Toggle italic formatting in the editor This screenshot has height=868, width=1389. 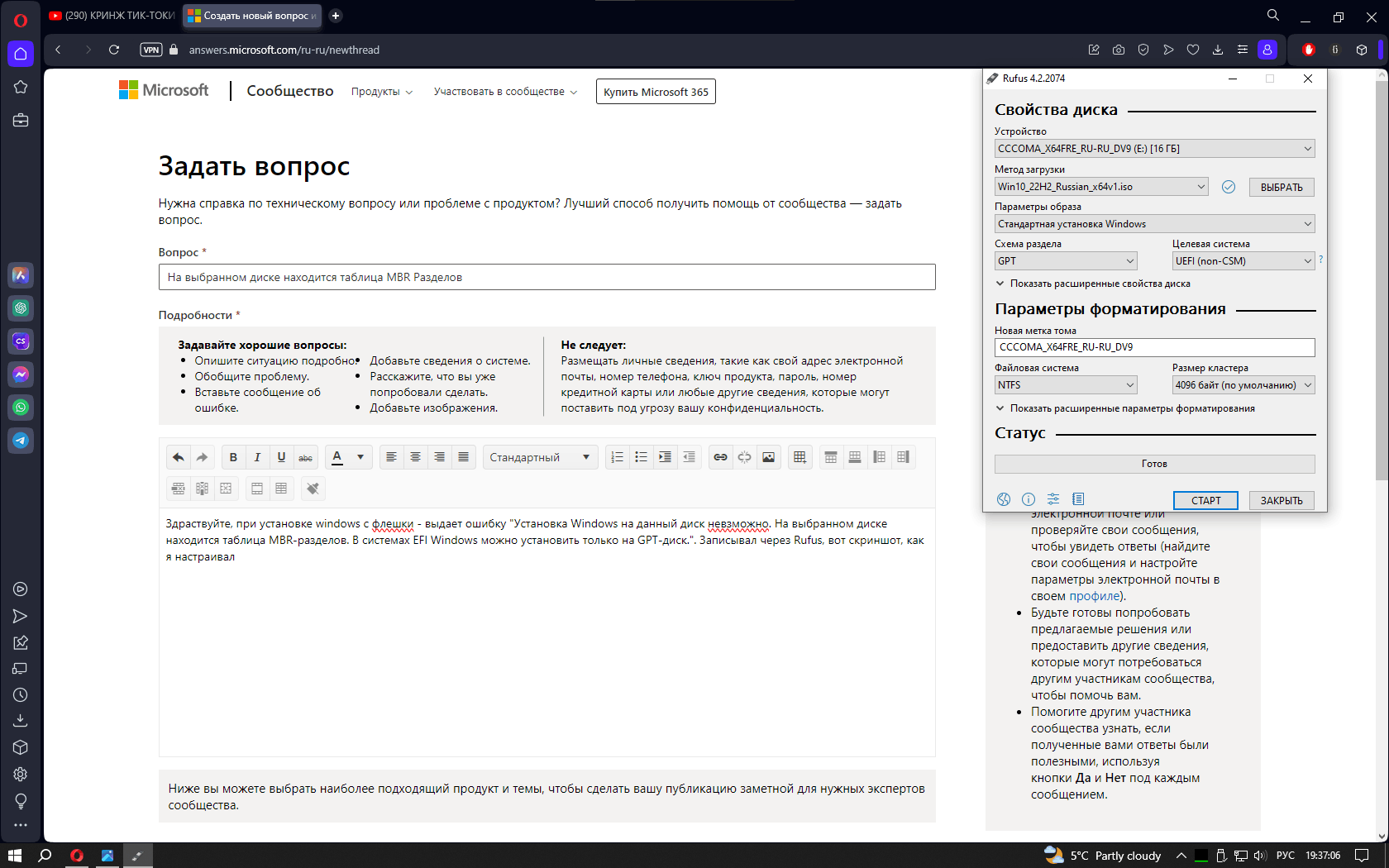(x=257, y=457)
